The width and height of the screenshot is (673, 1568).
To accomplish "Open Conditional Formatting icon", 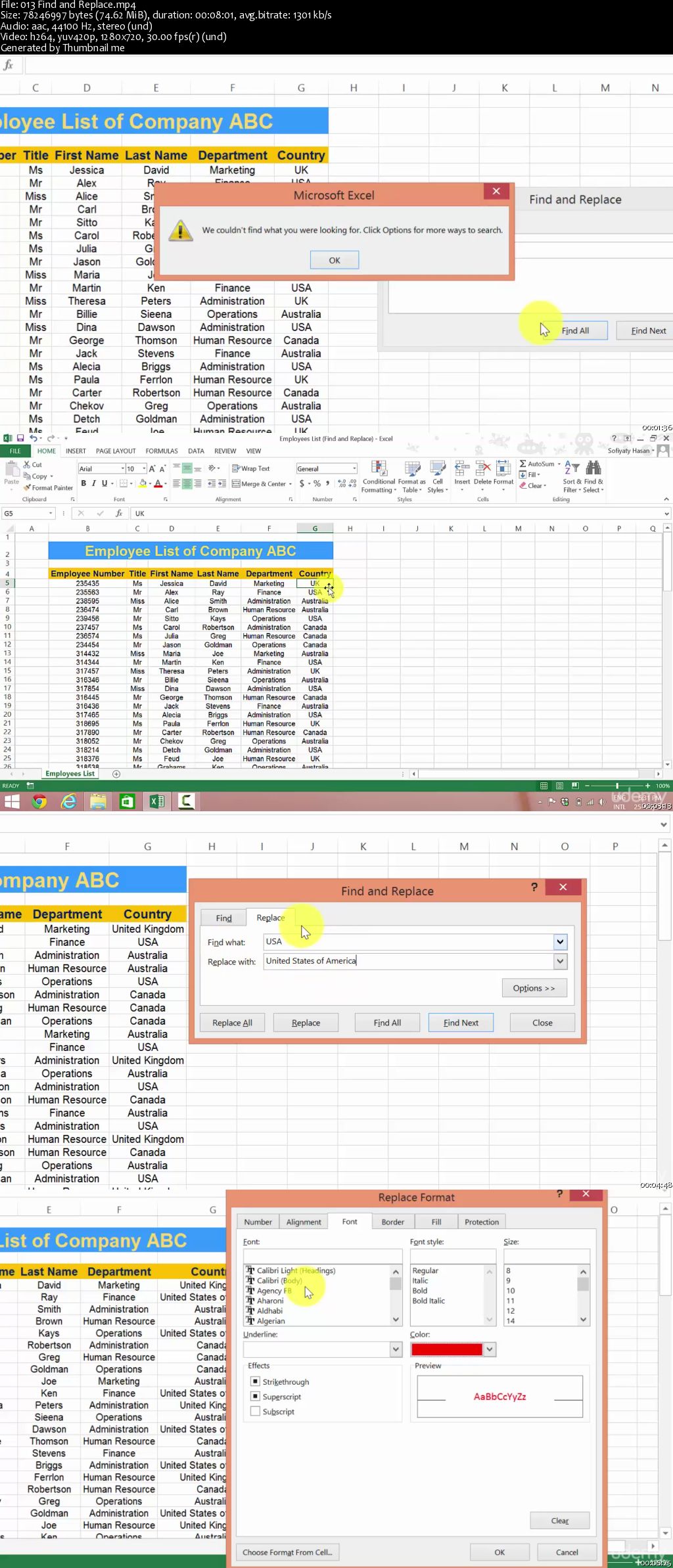I will pos(379,468).
